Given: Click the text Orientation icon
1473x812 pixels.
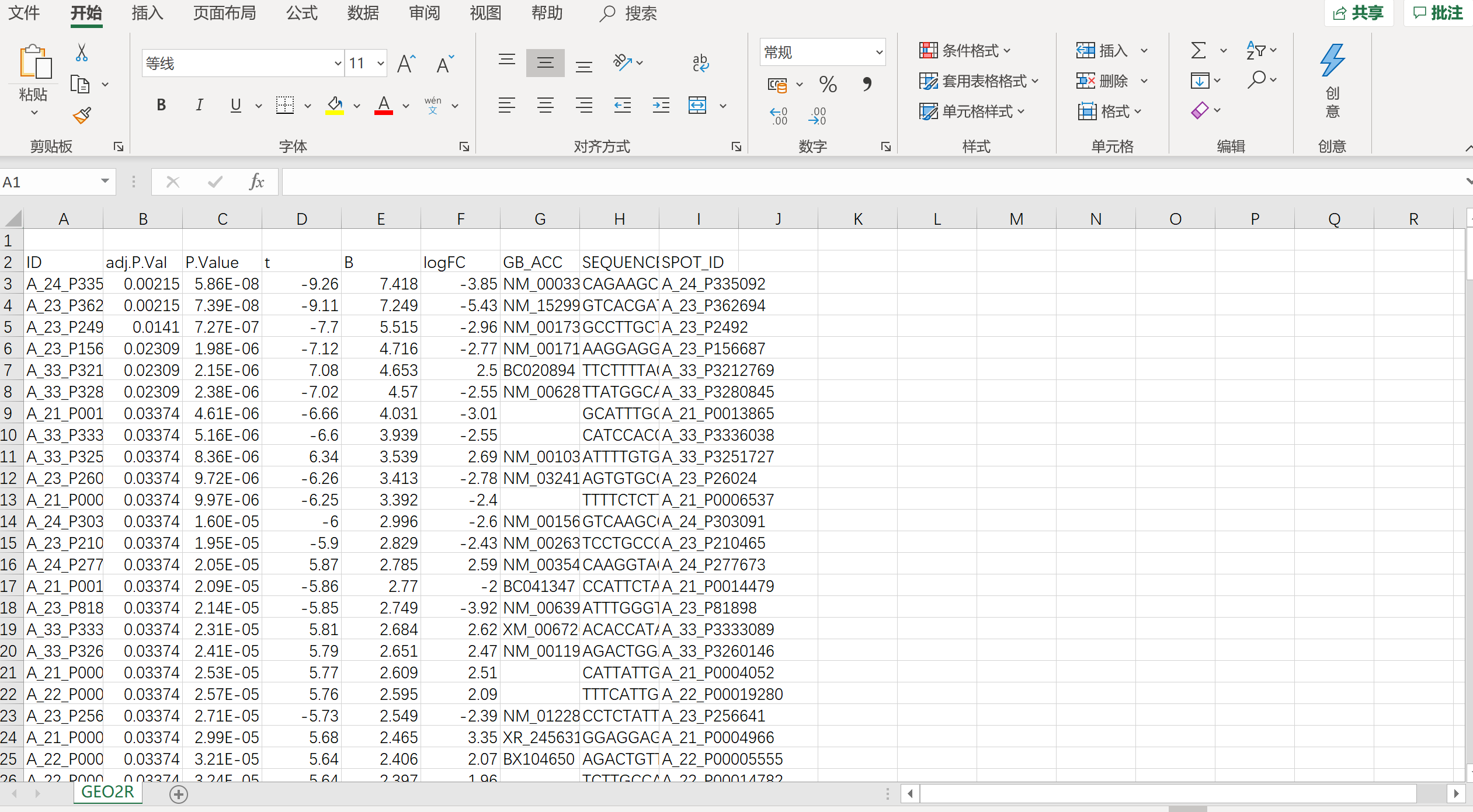Looking at the screenshot, I should (623, 62).
